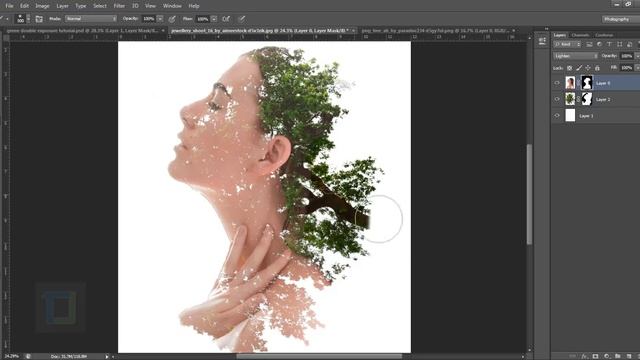Switch to the third document tab (.png)

click(x=435, y=31)
